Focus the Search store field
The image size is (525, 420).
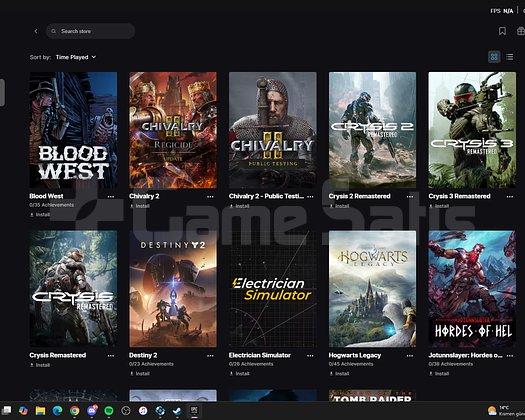[90, 31]
